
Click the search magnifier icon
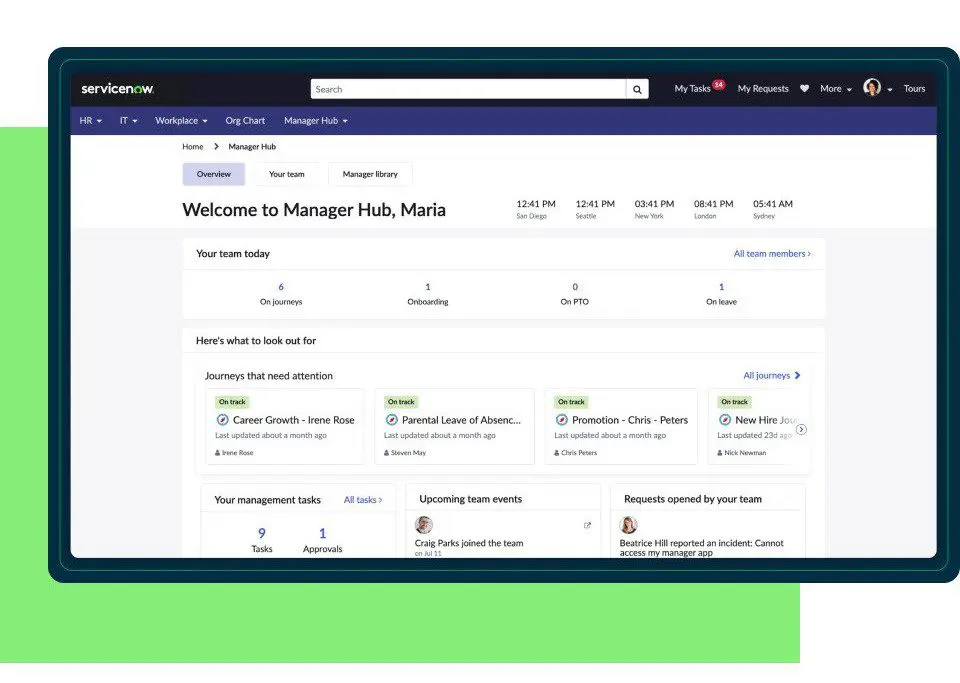(638, 89)
